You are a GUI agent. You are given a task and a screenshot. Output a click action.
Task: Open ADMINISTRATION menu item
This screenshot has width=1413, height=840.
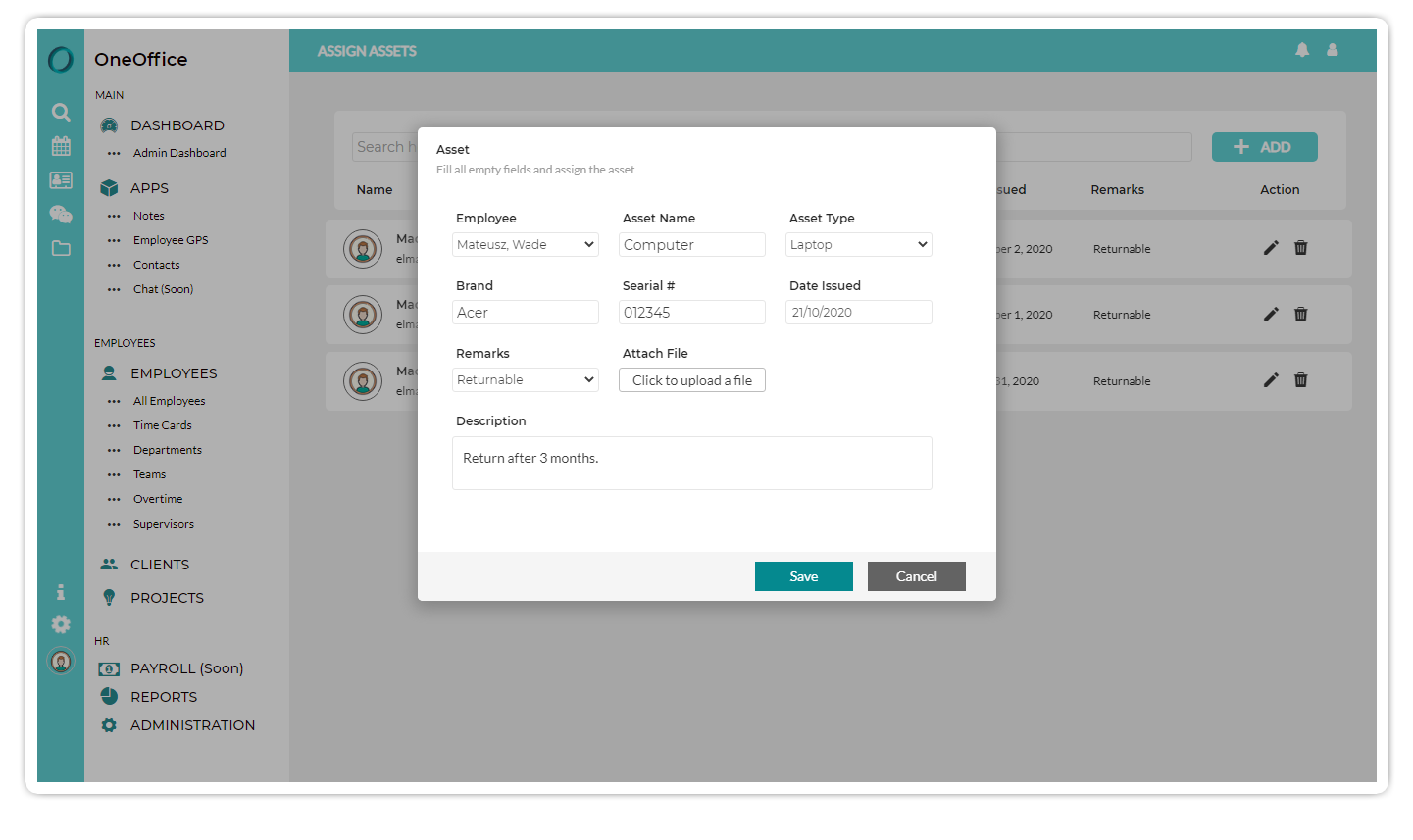pos(193,725)
